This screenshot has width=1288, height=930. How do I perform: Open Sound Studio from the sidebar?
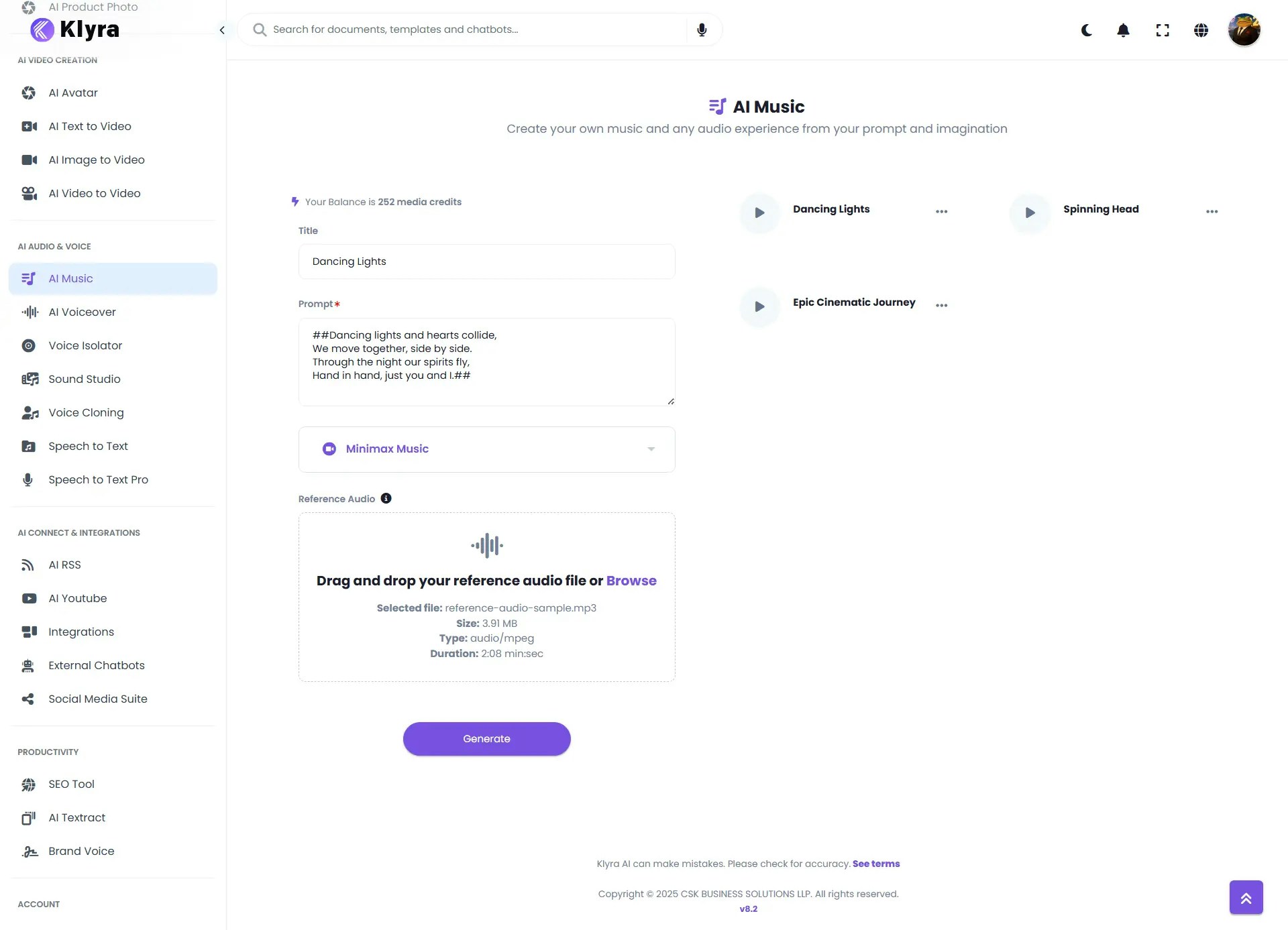tap(83, 379)
